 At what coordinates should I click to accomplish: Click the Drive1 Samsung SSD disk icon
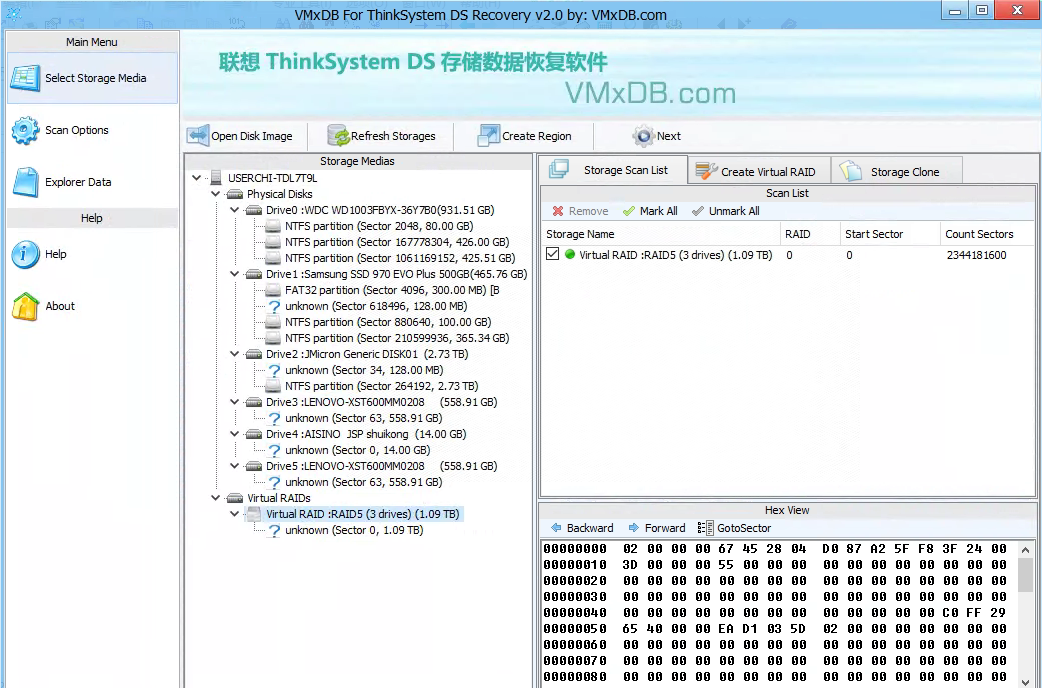click(253, 274)
